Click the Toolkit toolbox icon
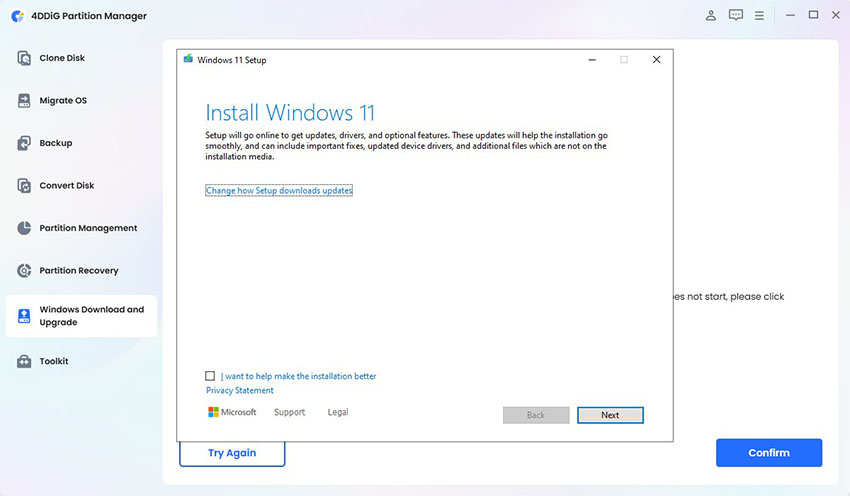 24,361
